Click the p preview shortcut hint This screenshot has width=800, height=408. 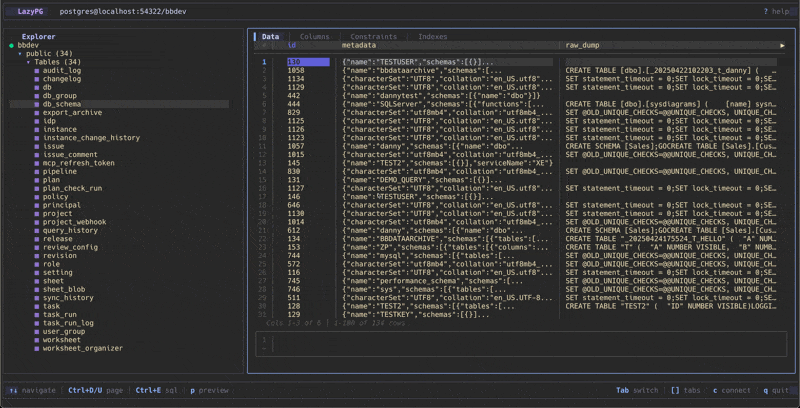pos(210,390)
